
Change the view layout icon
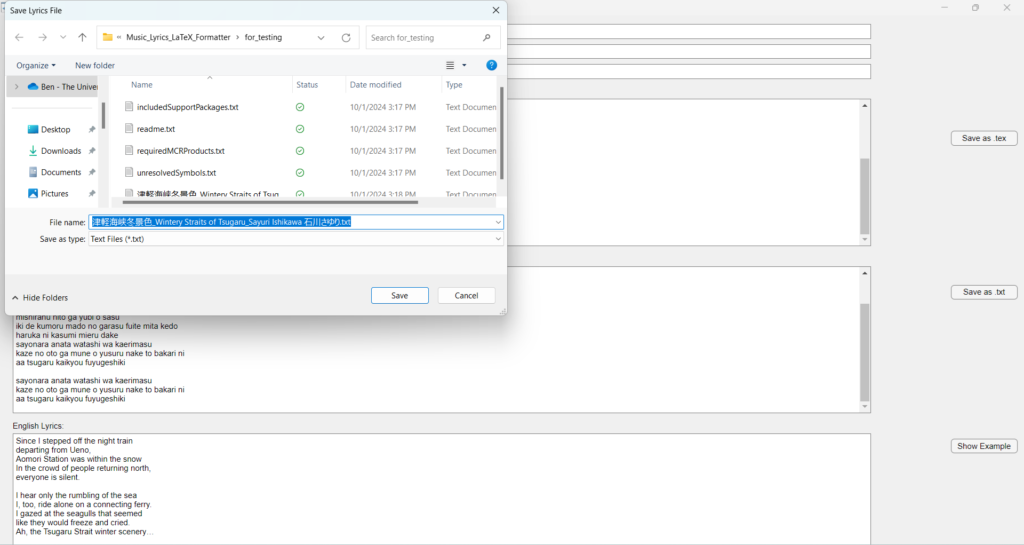pyautogui.click(x=450, y=65)
